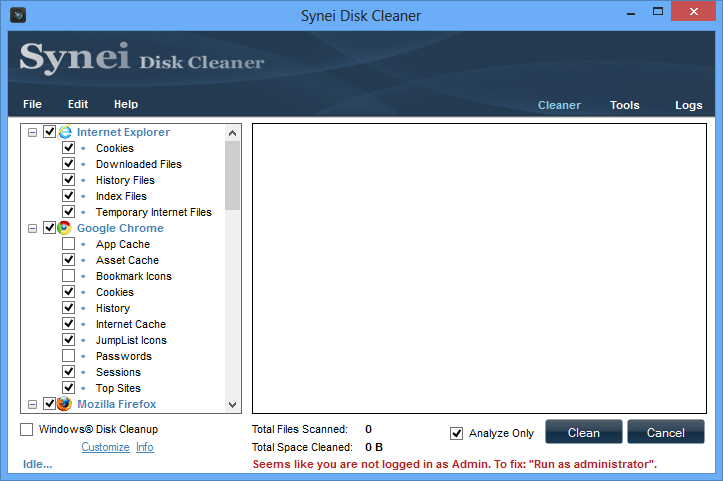Enable the Passwords checkbox
This screenshot has height=481, width=723.
68,356
